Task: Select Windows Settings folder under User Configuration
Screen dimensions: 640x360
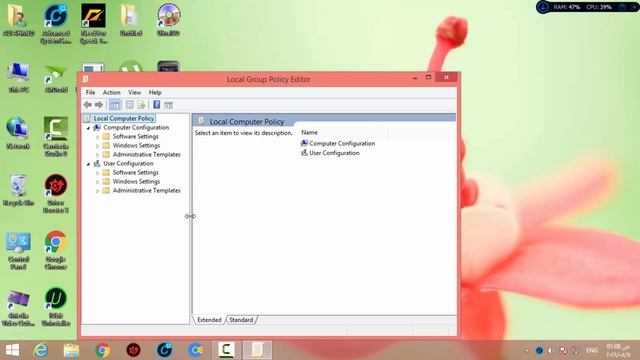Action: (136, 181)
